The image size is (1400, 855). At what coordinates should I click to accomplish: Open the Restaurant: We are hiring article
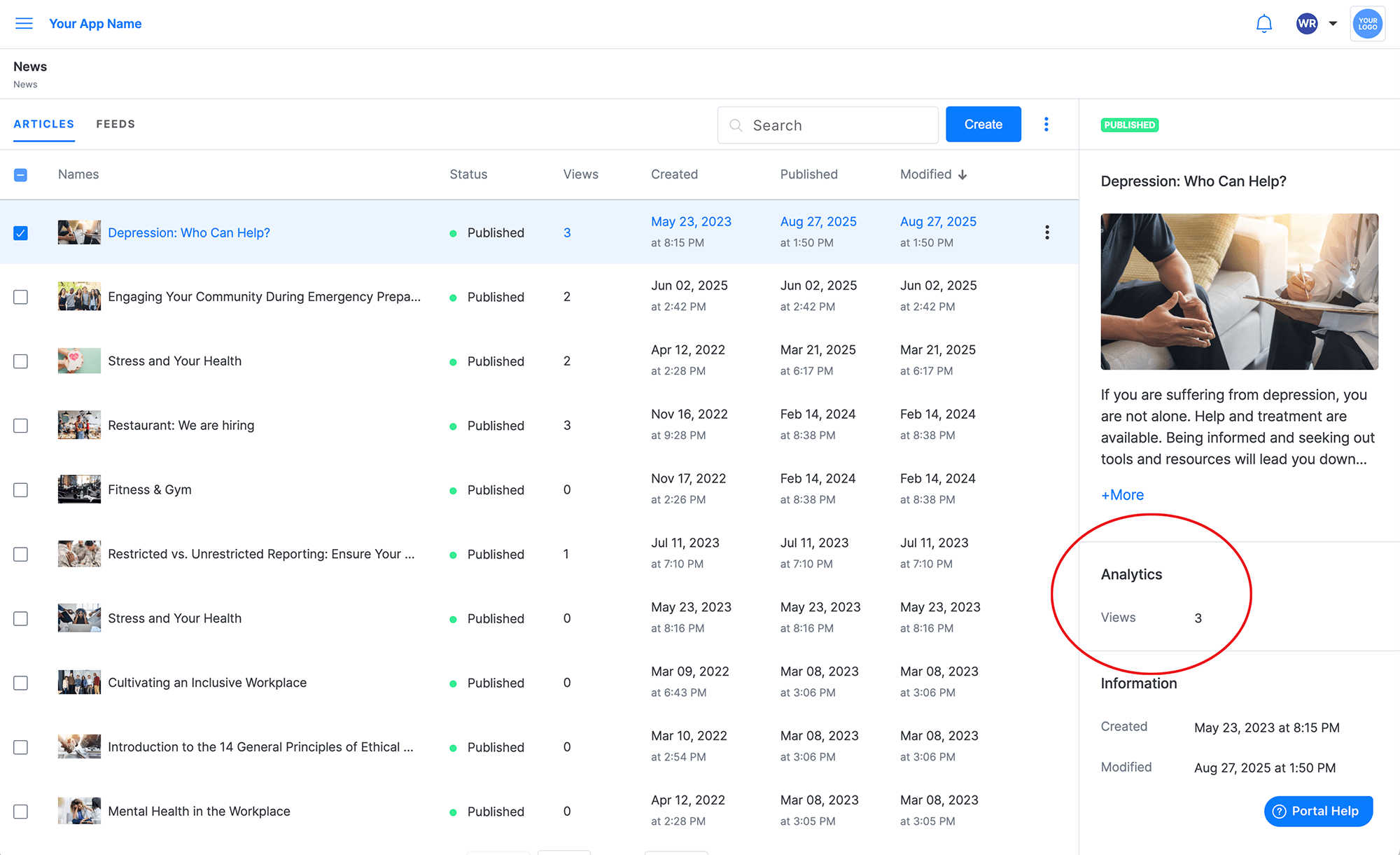click(x=181, y=425)
